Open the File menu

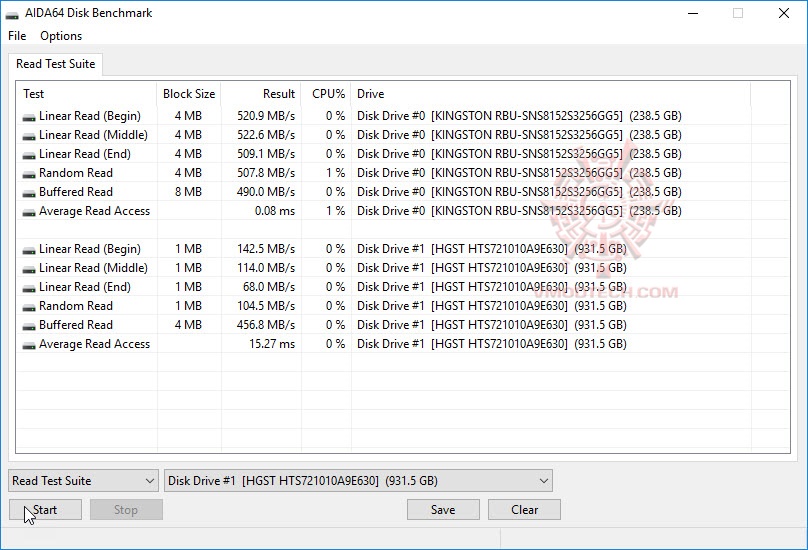point(17,36)
